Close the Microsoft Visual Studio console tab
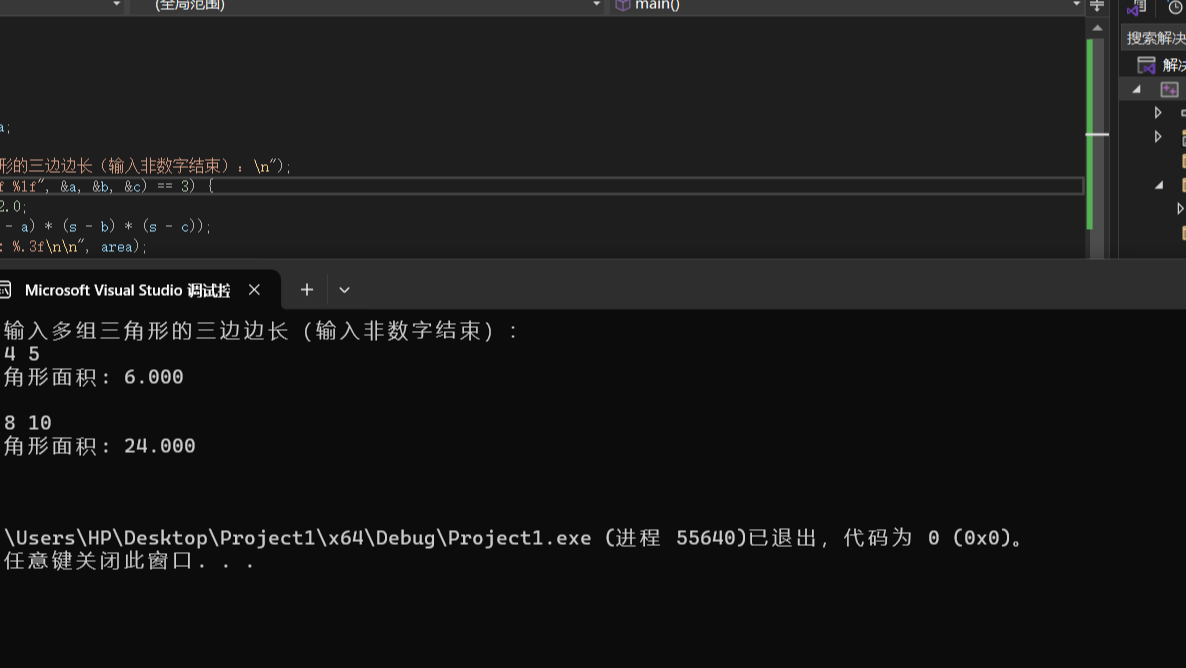This screenshot has width=1186, height=668. tap(254, 290)
